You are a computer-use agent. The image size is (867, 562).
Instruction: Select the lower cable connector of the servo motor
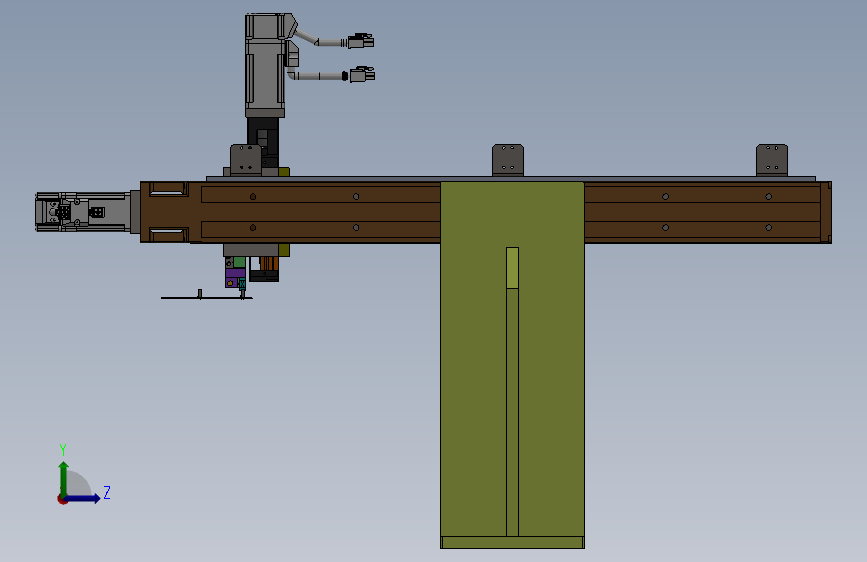point(362,74)
